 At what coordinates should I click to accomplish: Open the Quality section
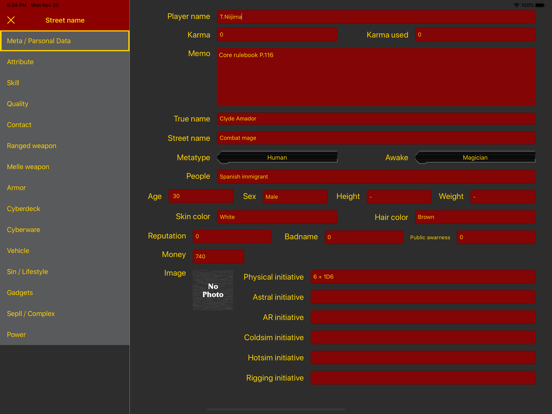65,104
